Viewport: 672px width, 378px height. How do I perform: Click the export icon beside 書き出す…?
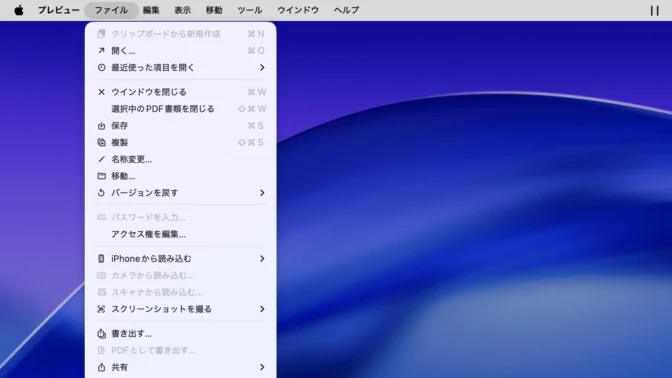(101, 333)
